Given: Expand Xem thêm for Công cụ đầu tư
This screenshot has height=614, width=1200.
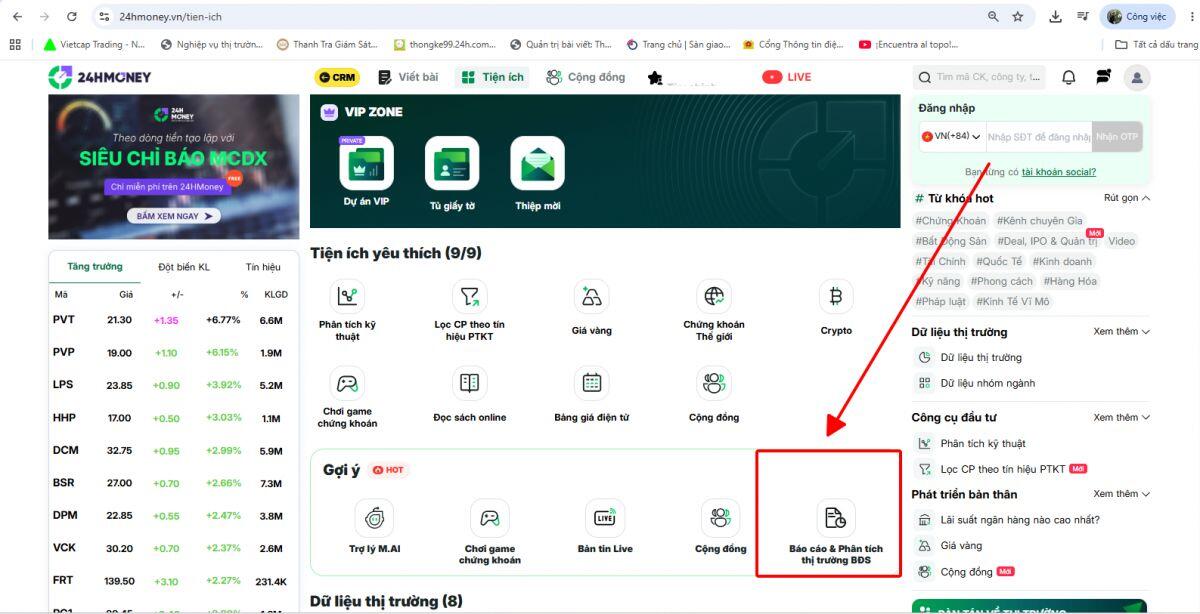Looking at the screenshot, I should pyautogui.click(x=1121, y=417).
